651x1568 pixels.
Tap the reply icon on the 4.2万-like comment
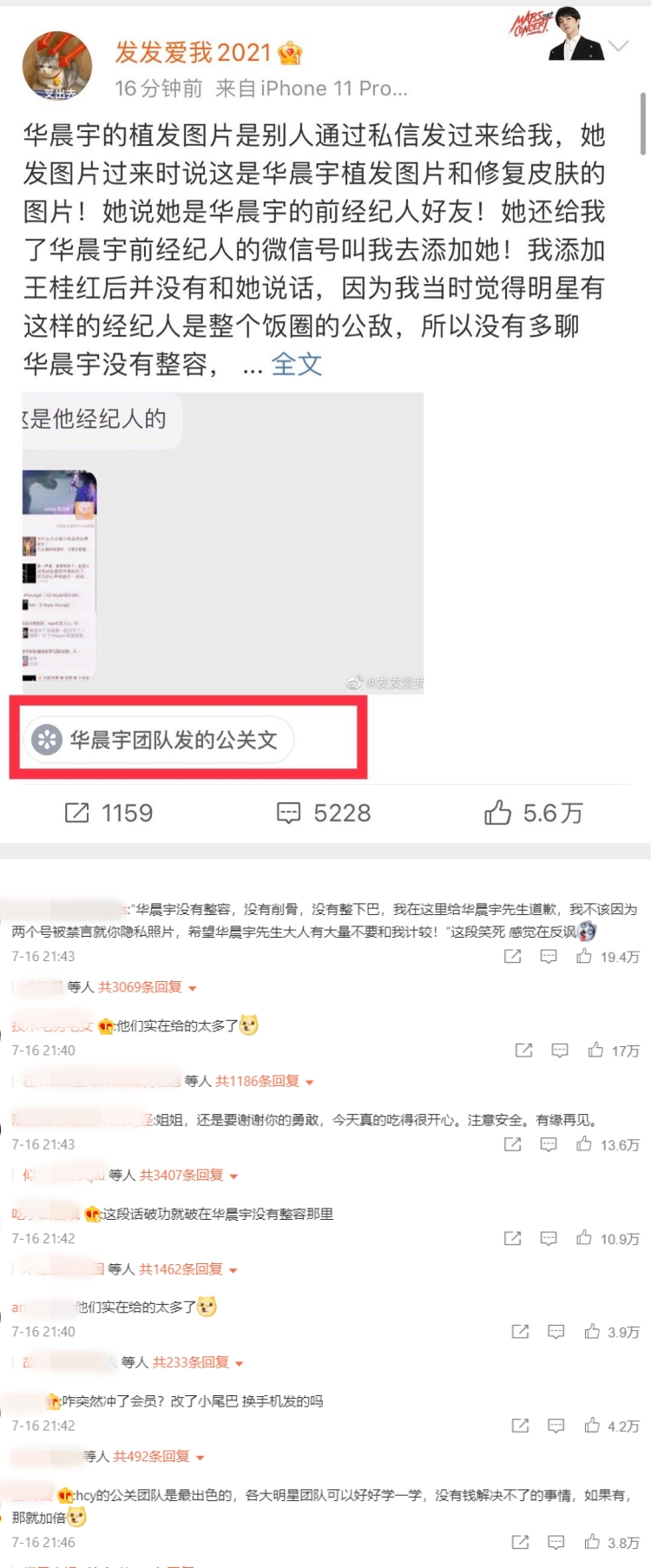pos(556,1426)
